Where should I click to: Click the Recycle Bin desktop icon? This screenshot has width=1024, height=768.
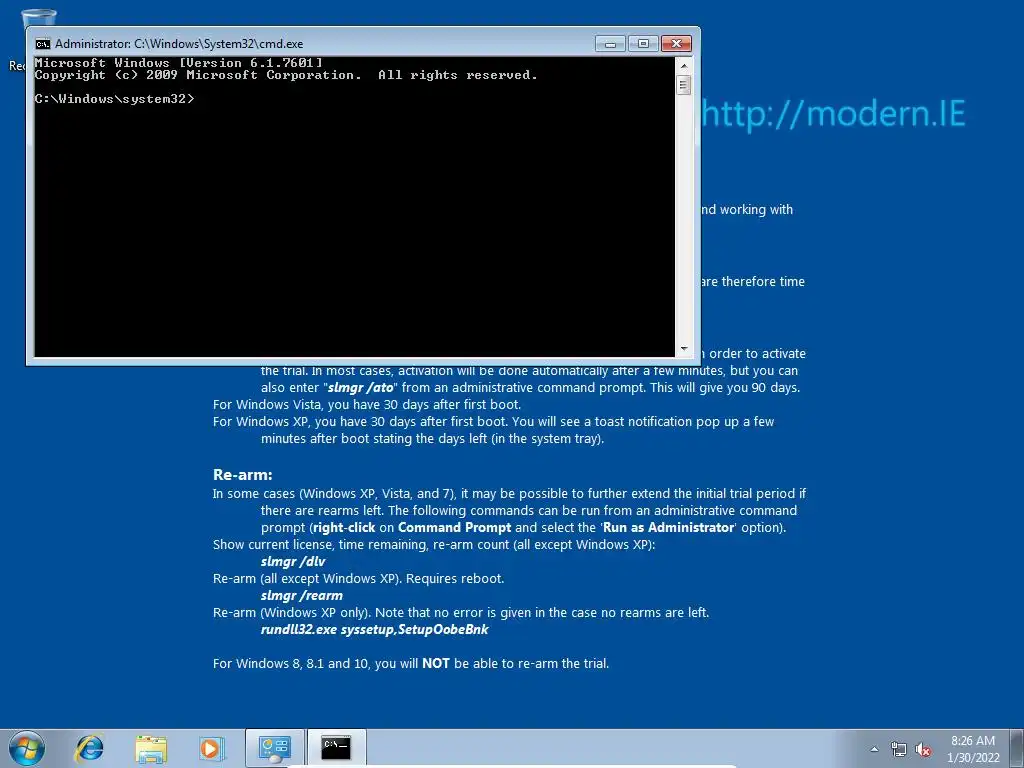[38, 18]
